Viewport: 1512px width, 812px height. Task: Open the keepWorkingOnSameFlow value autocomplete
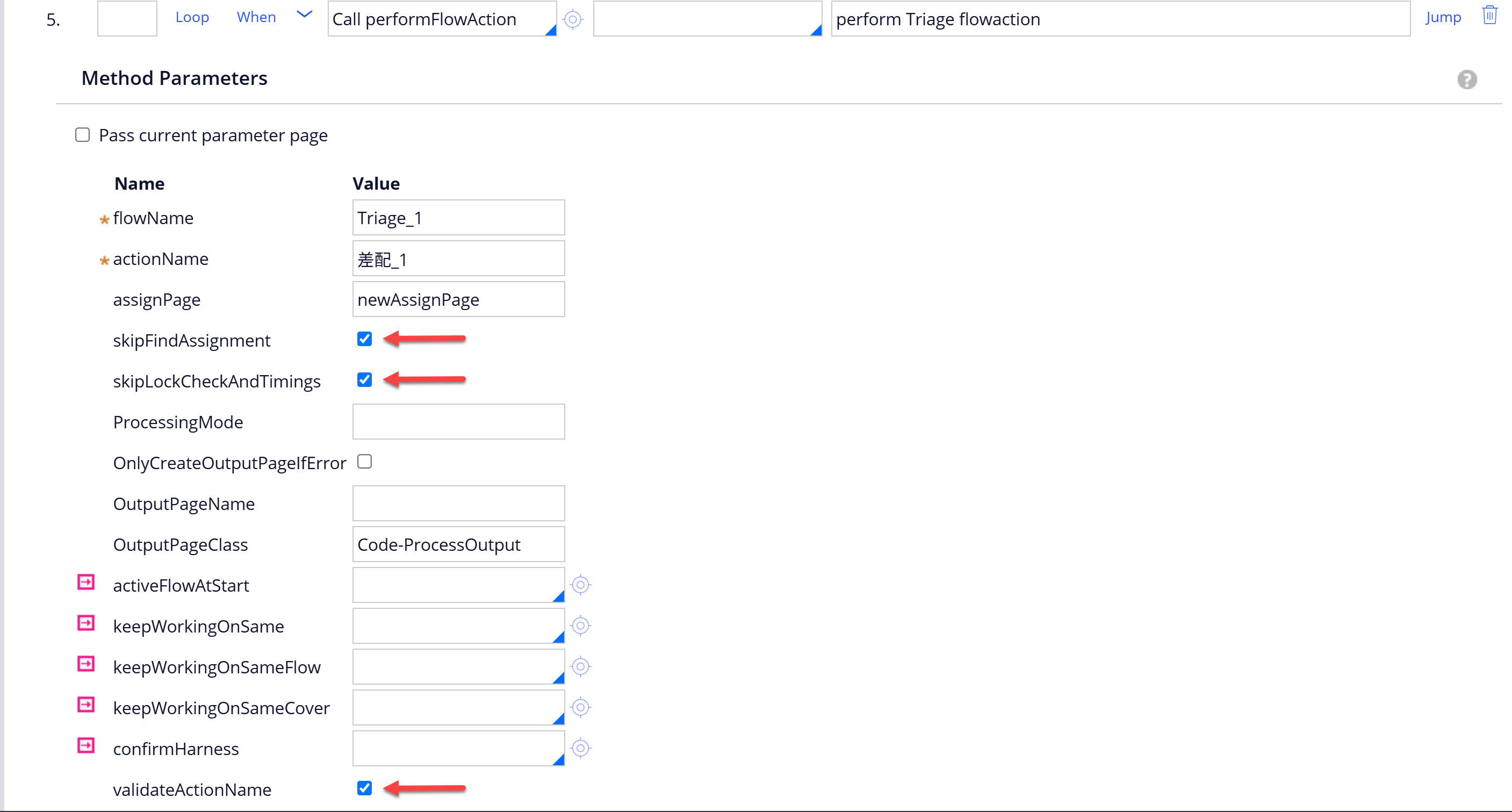(x=458, y=666)
